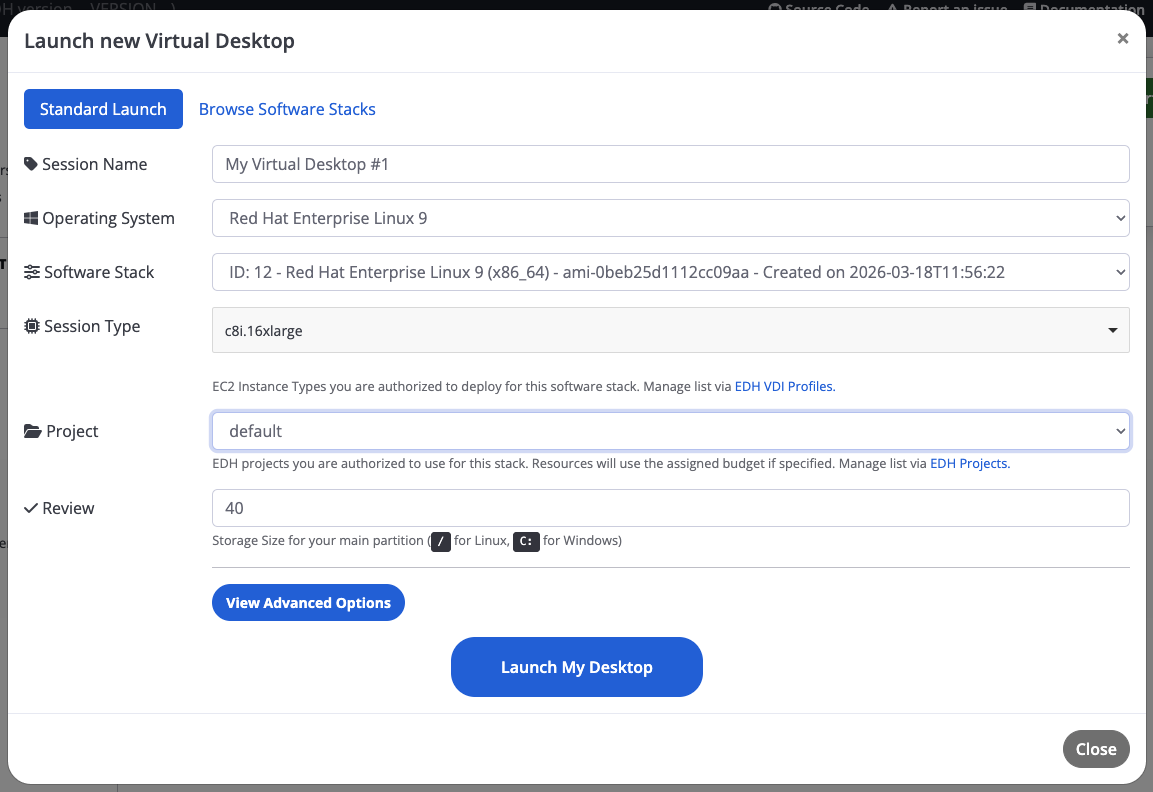Switch to the Standard Launch tab
1153x792 pixels.
click(x=103, y=109)
